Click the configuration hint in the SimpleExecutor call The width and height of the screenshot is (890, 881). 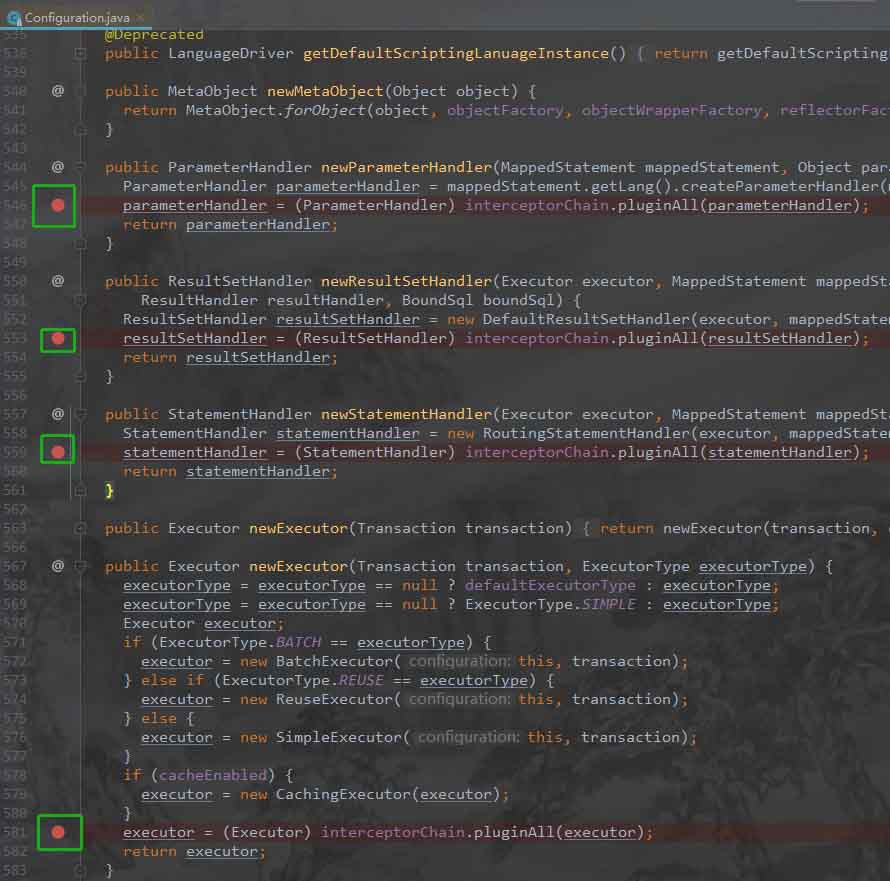tap(468, 737)
